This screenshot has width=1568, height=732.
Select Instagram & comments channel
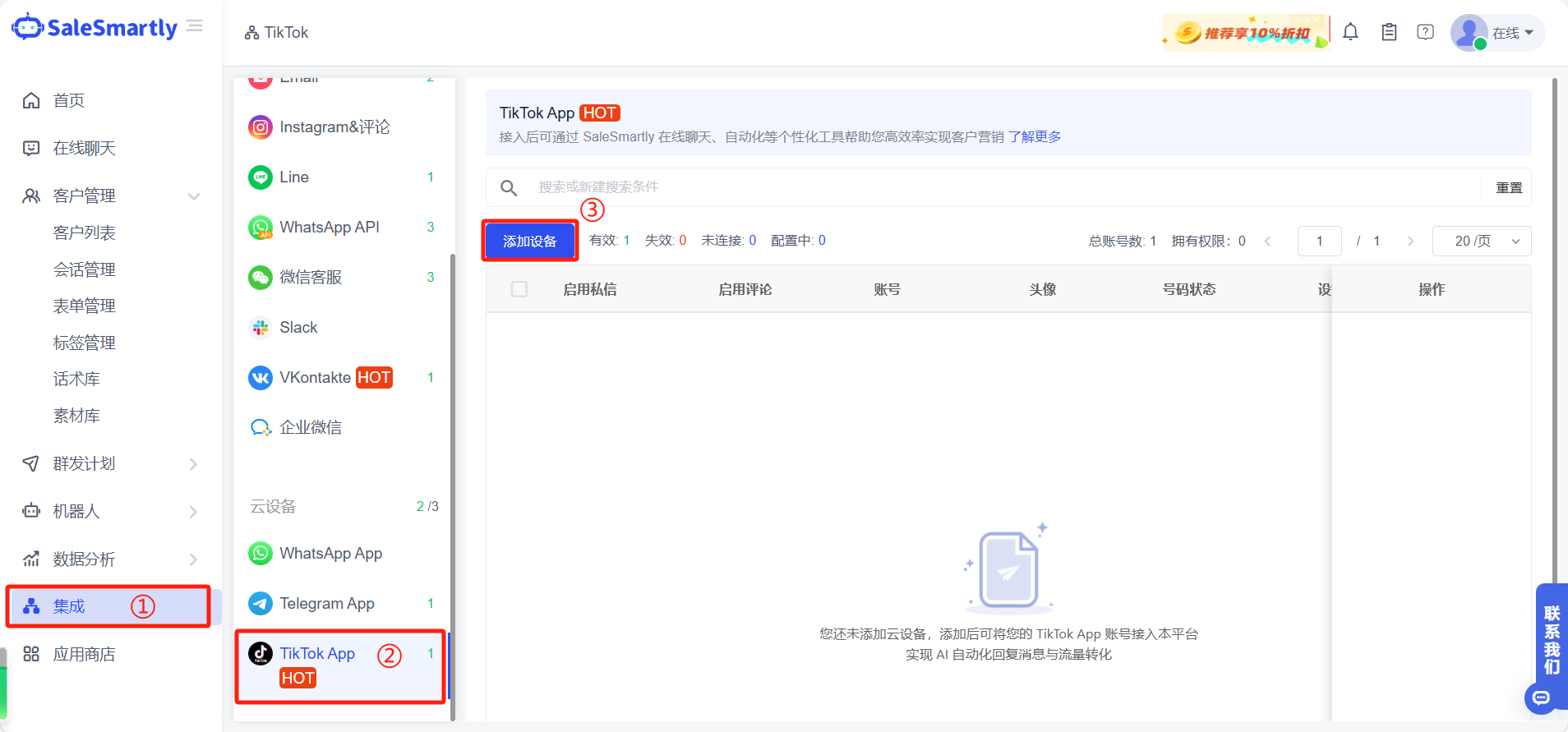334,127
